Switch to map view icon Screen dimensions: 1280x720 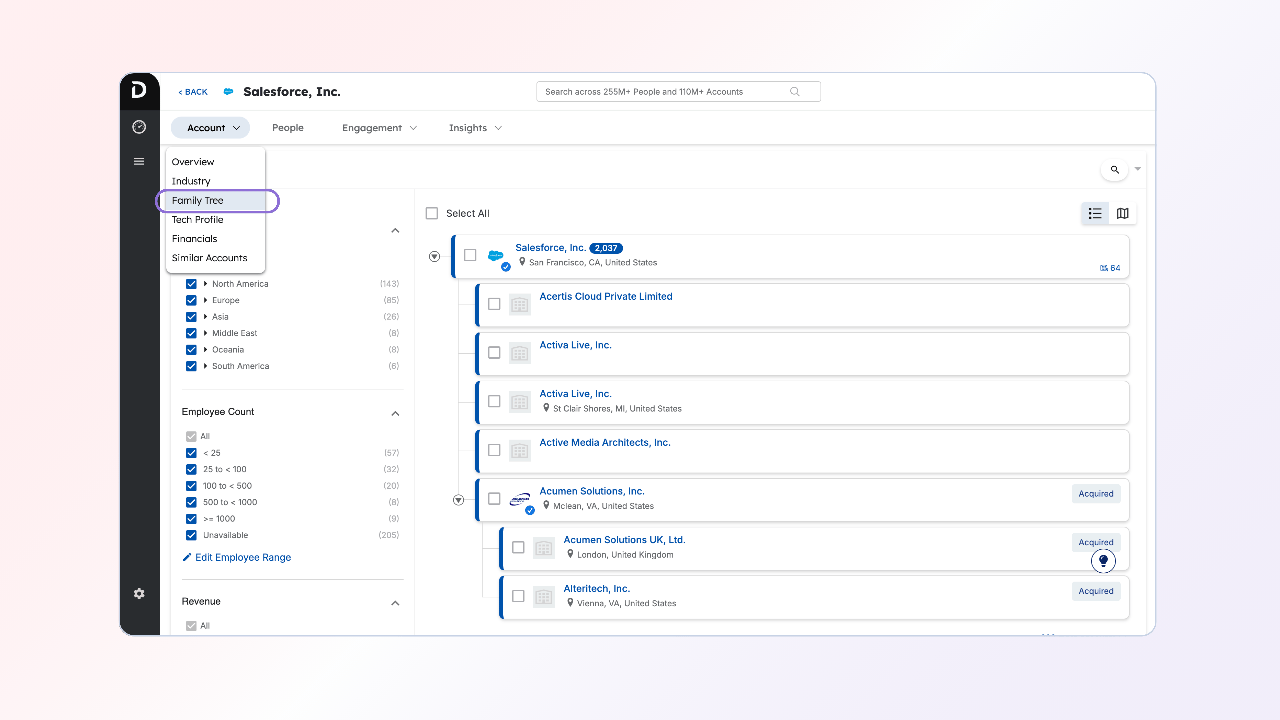click(x=1122, y=213)
